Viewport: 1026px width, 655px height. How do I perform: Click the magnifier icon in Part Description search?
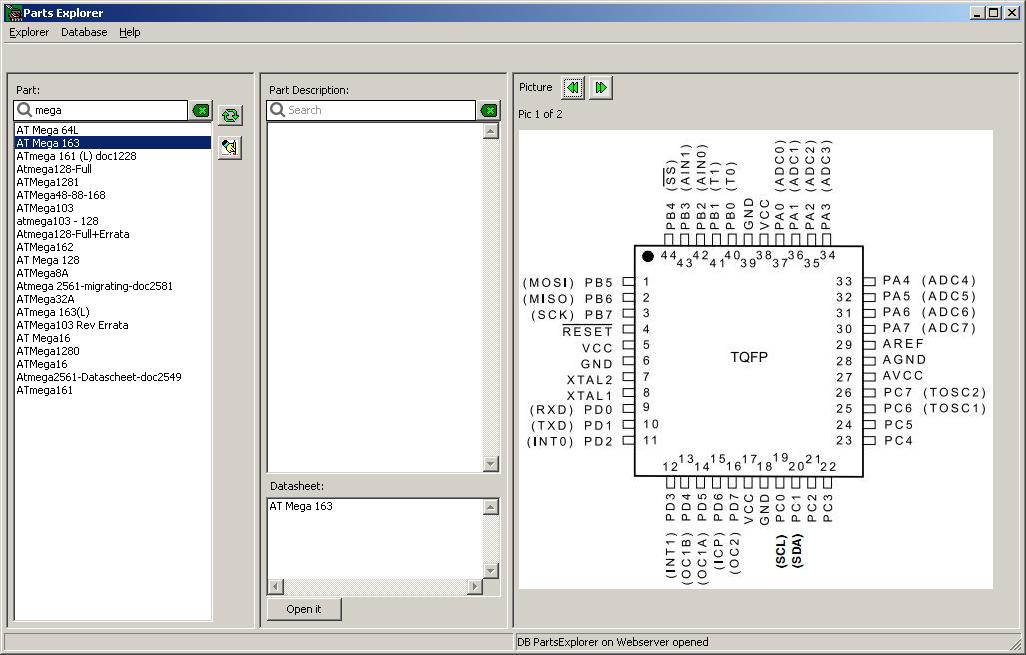click(277, 110)
